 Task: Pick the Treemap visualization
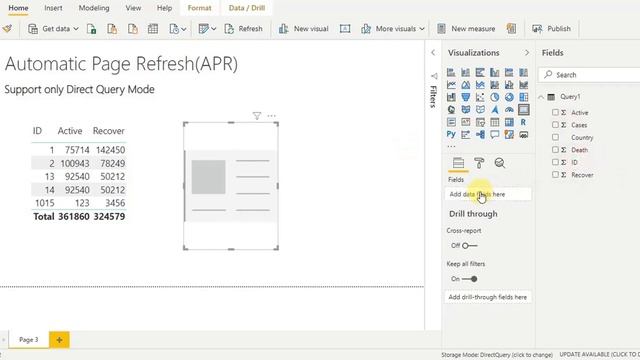point(524,97)
